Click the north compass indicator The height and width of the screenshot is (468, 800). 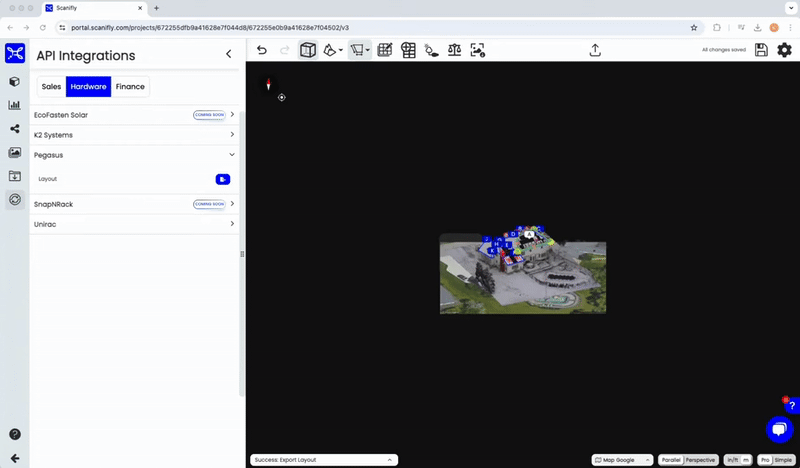tap(268, 85)
